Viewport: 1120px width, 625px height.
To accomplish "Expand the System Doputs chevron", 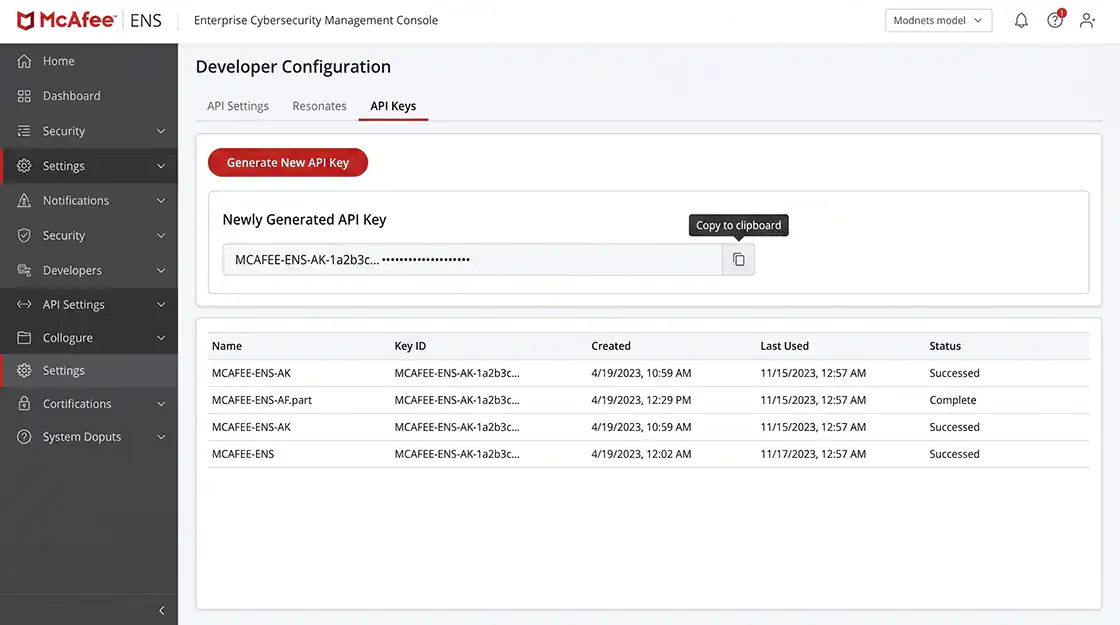I will [x=161, y=436].
